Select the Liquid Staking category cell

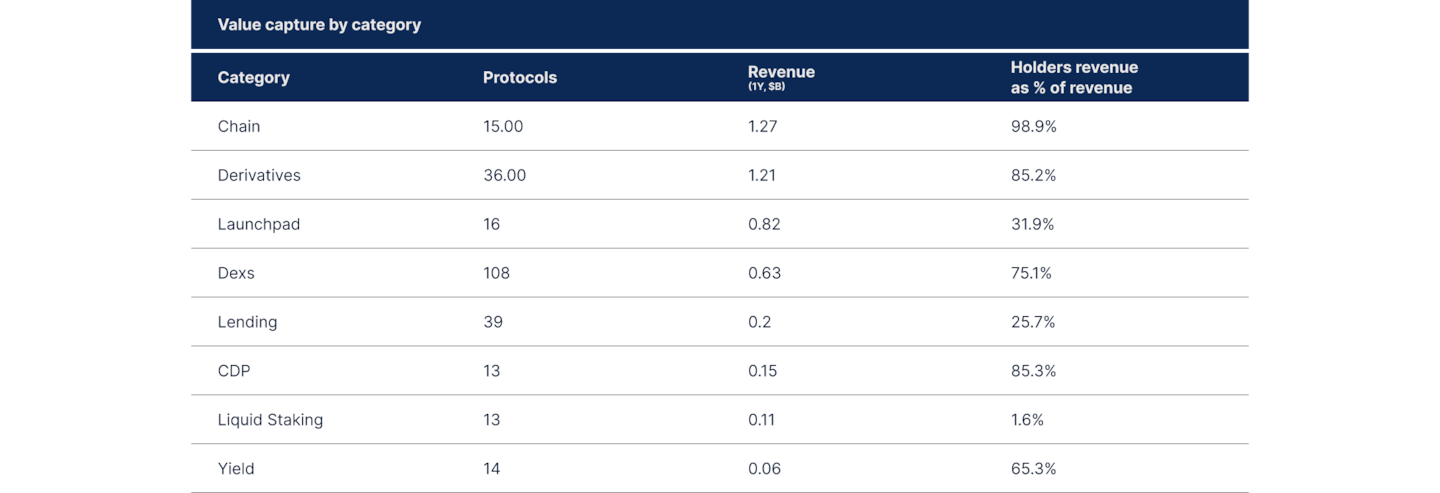tap(270, 420)
